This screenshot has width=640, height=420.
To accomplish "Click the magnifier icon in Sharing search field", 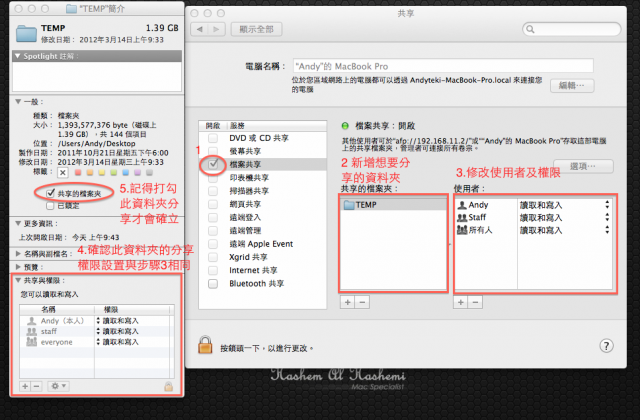I will click(530, 29).
